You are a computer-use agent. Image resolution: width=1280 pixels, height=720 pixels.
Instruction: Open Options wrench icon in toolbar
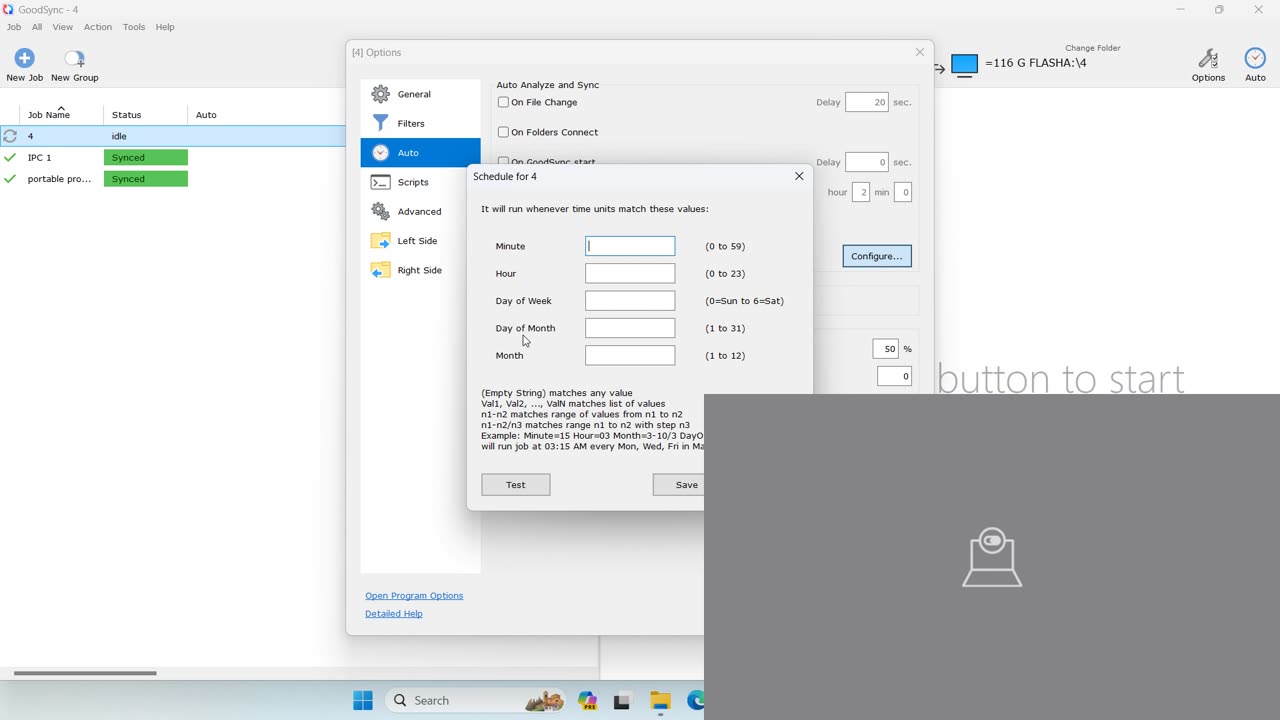(1208, 58)
